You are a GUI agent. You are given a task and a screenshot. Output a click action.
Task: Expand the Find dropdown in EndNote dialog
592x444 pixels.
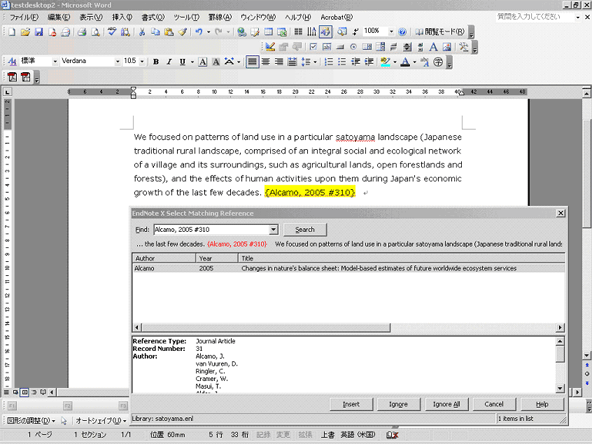tap(274, 230)
